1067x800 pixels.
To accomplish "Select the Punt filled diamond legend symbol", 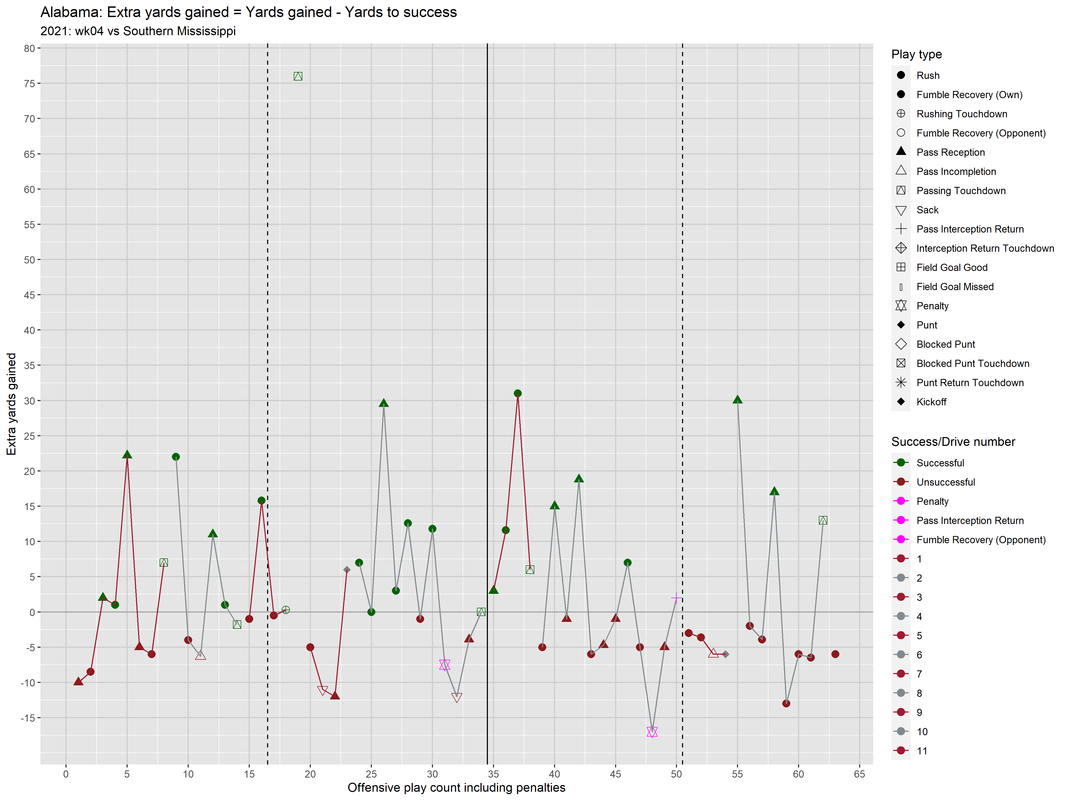I will coord(901,325).
